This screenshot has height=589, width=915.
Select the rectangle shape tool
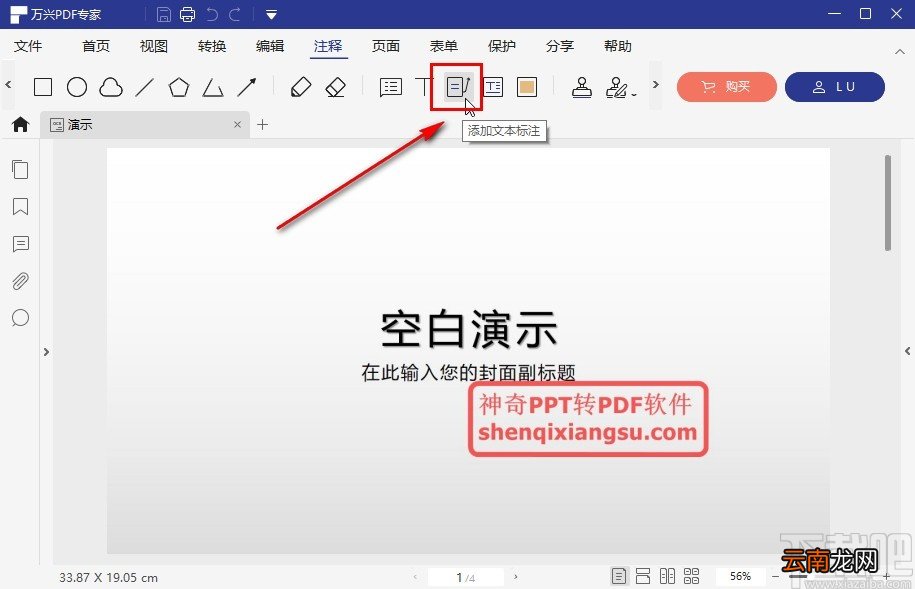43,87
